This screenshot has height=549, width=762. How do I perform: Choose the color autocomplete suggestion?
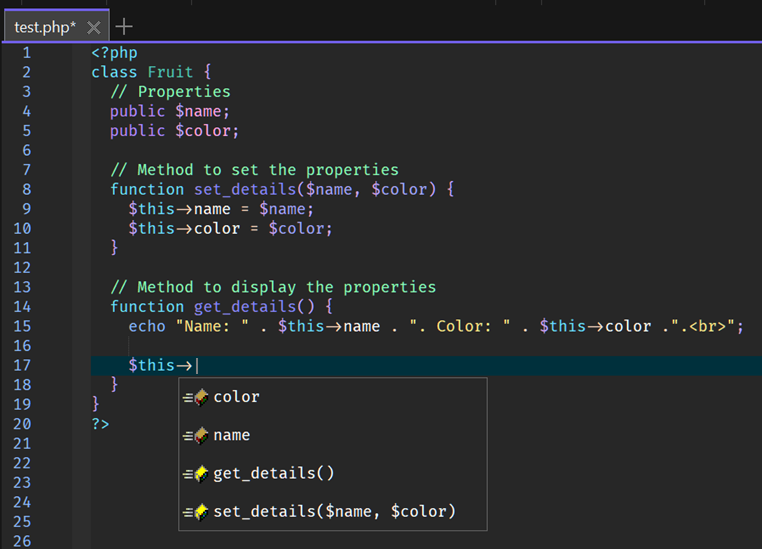(333, 397)
